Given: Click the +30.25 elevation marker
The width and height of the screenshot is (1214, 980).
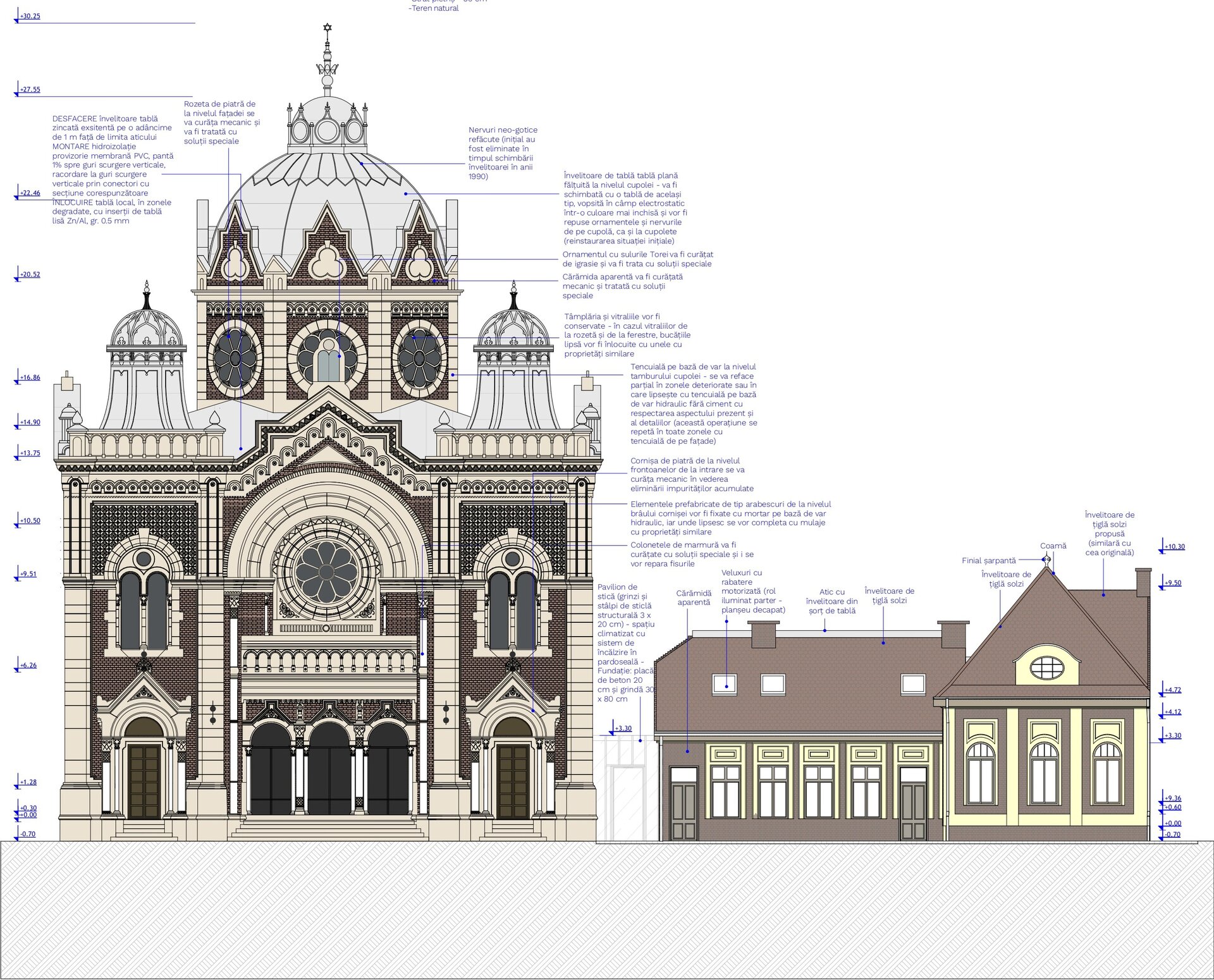Looking at the screenshot, I should pyautogui.click(x=30, y=16).
